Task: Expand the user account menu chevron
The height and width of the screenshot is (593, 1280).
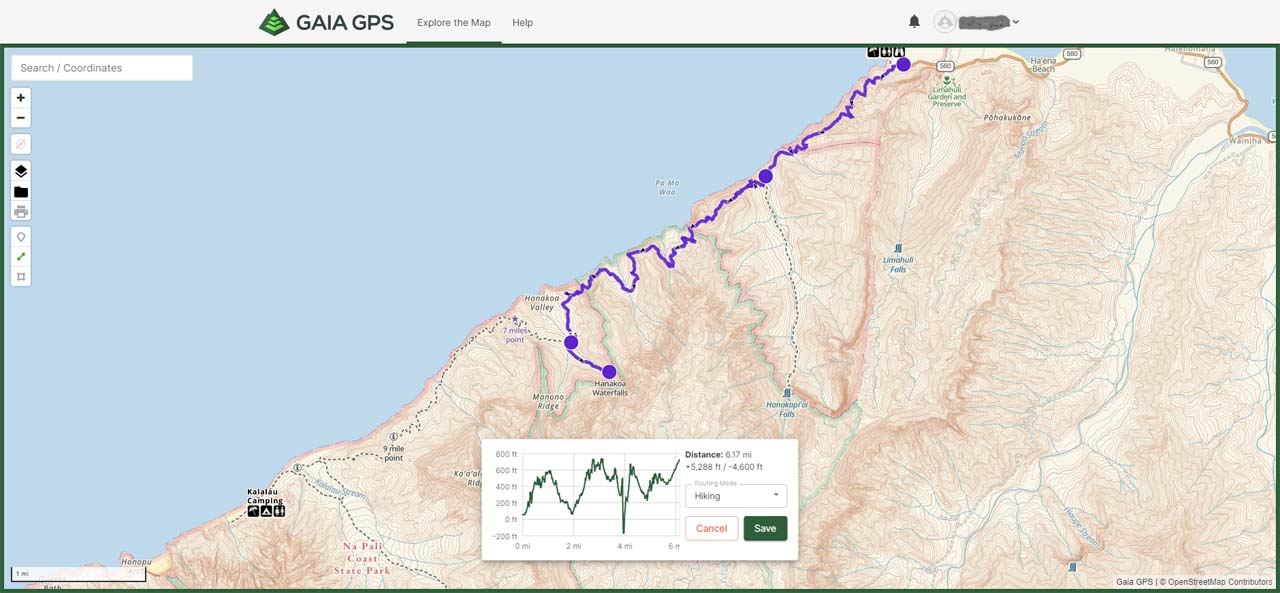Action: (x=1016, y=22)
